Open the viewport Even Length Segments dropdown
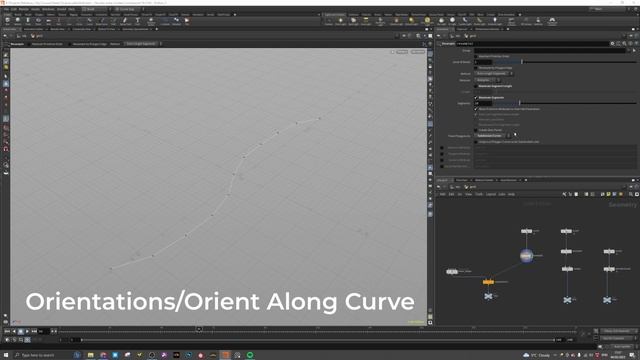 142,44
